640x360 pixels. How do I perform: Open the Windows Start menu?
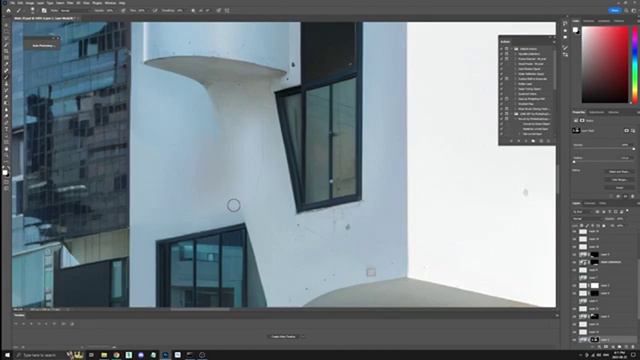click(7, 355)
